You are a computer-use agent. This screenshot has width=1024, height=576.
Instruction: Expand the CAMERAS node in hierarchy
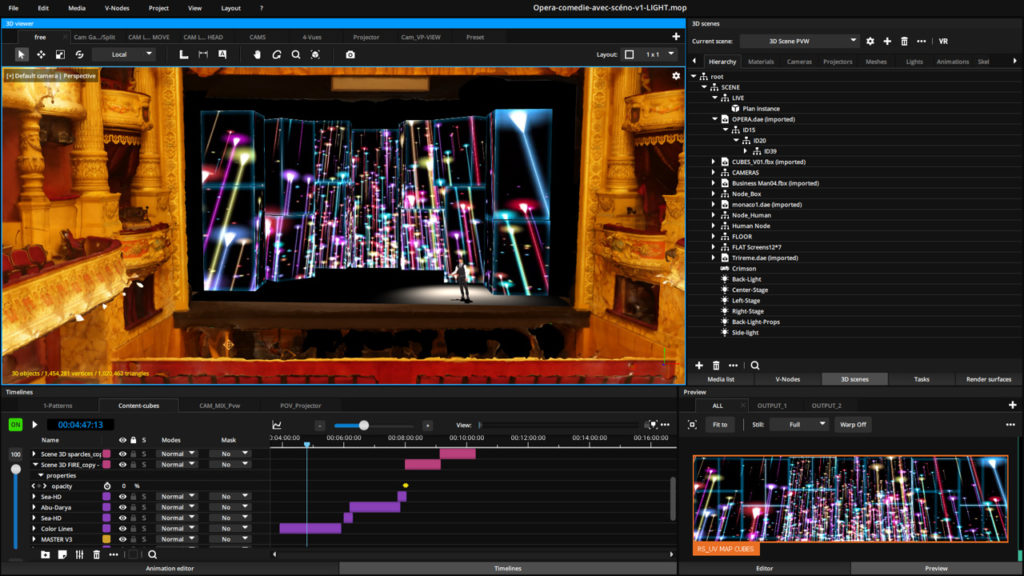[713, 172]
